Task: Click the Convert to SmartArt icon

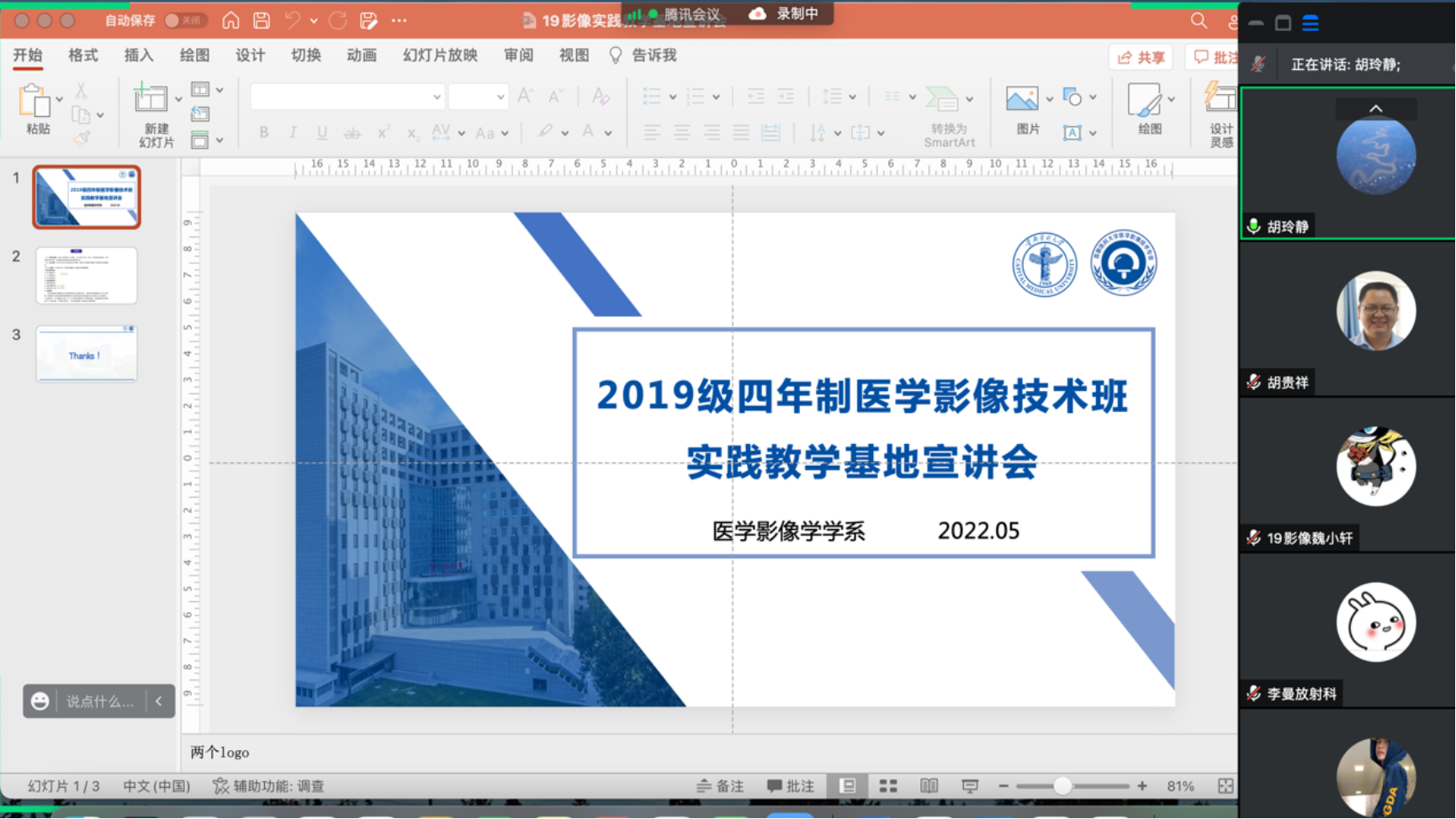Action: 942,99
